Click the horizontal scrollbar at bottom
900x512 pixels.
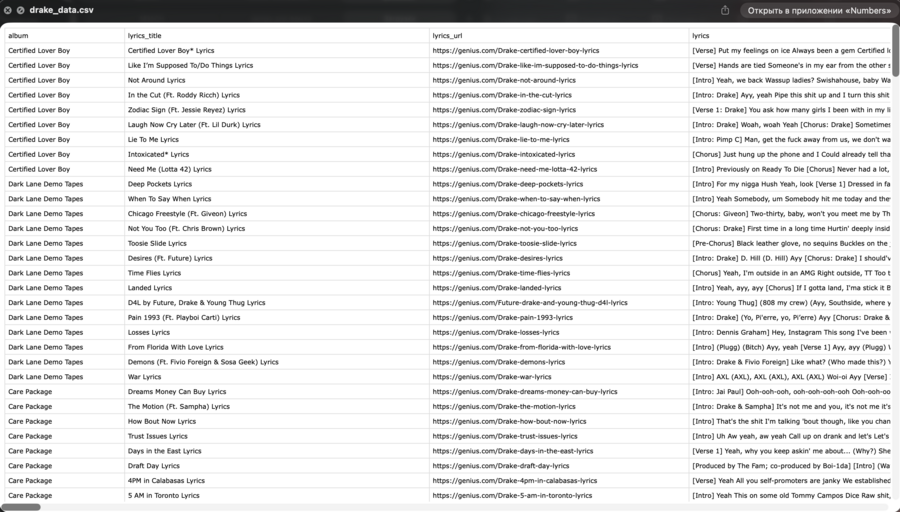pyautogui.click(x=21, y=507)
